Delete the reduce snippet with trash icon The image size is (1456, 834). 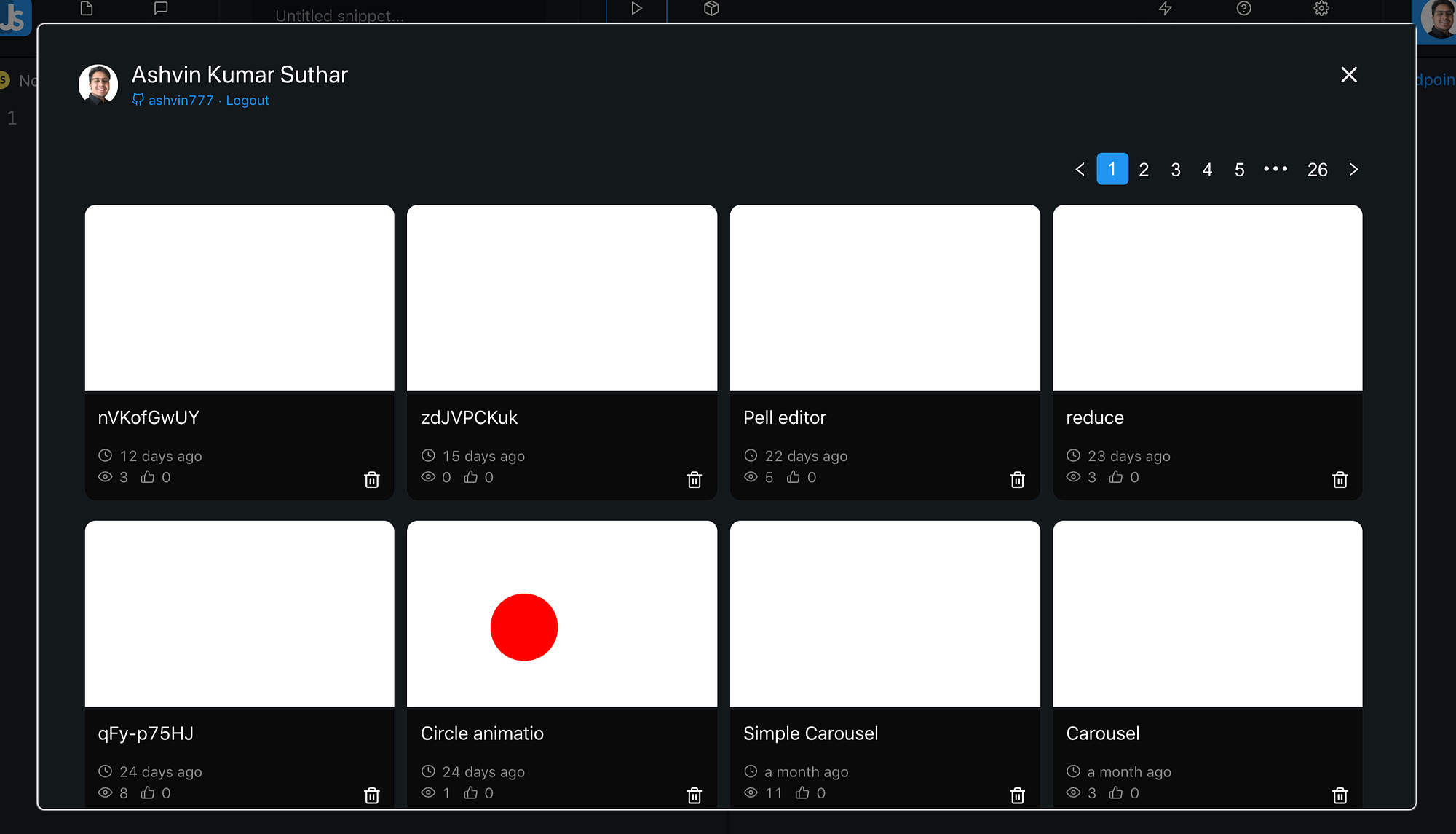click(1340, 480)
